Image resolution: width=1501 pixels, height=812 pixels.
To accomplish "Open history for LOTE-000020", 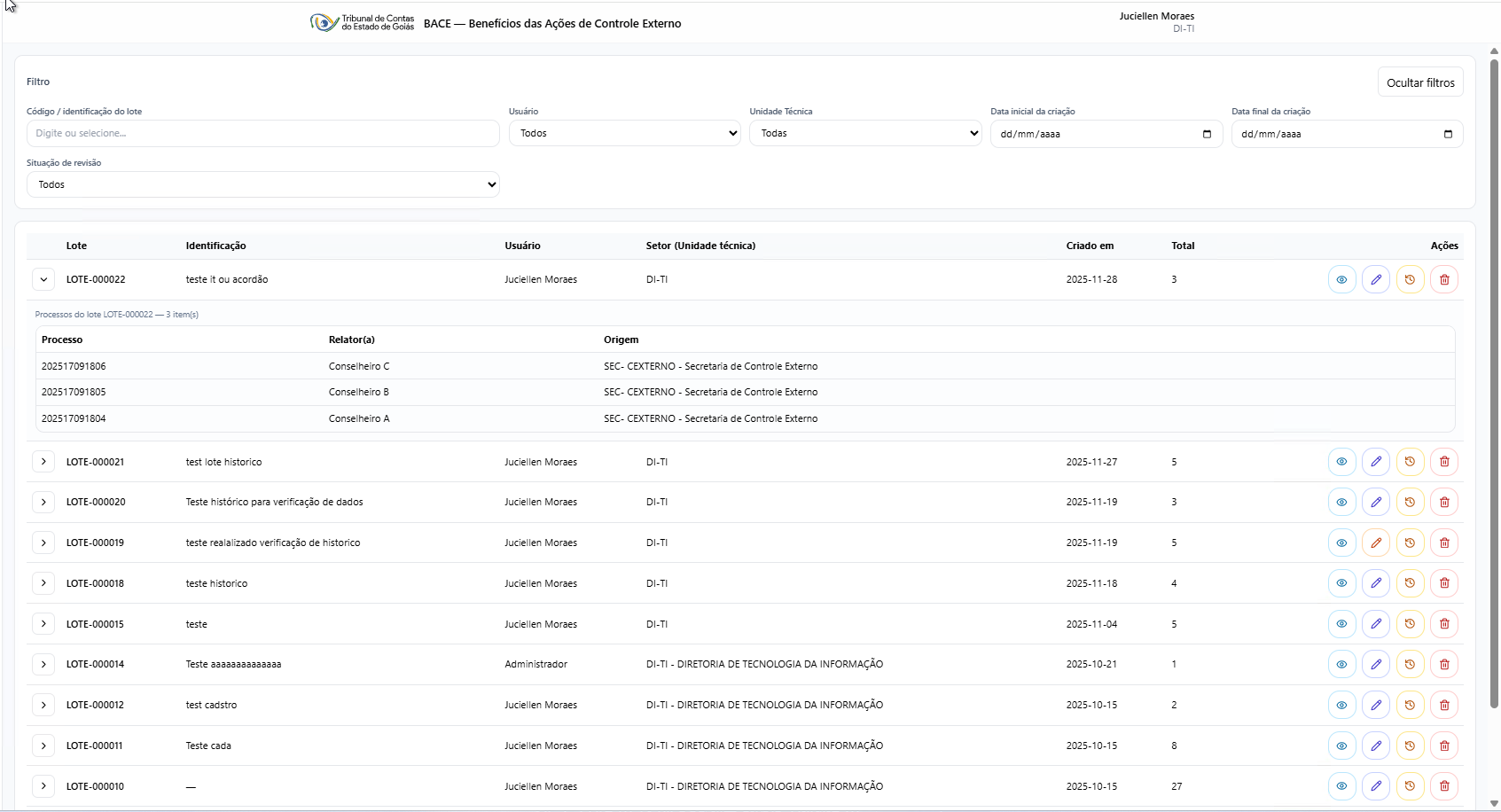I will pos(1410,502).
